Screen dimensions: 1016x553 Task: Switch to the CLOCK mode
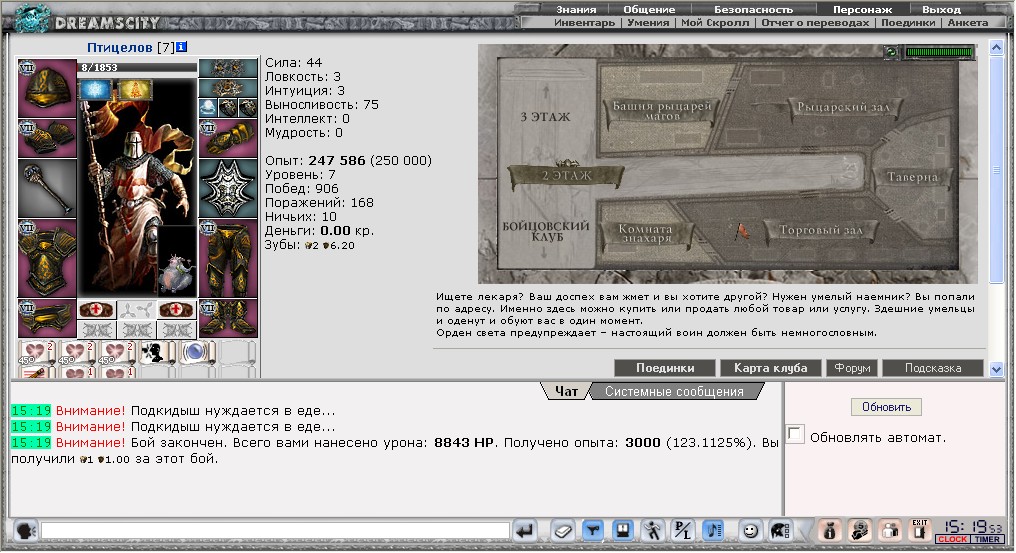[952, 539]
